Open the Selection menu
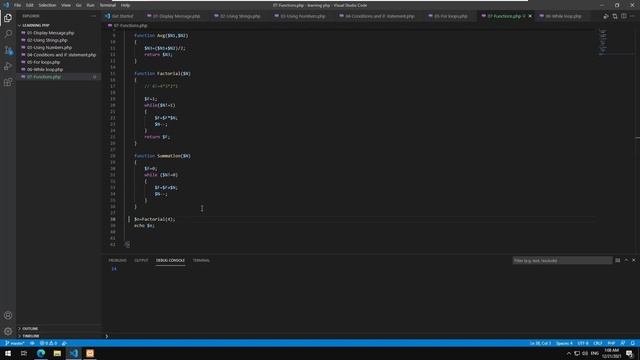Screen dimensions: 640x360 click(47, 5)
